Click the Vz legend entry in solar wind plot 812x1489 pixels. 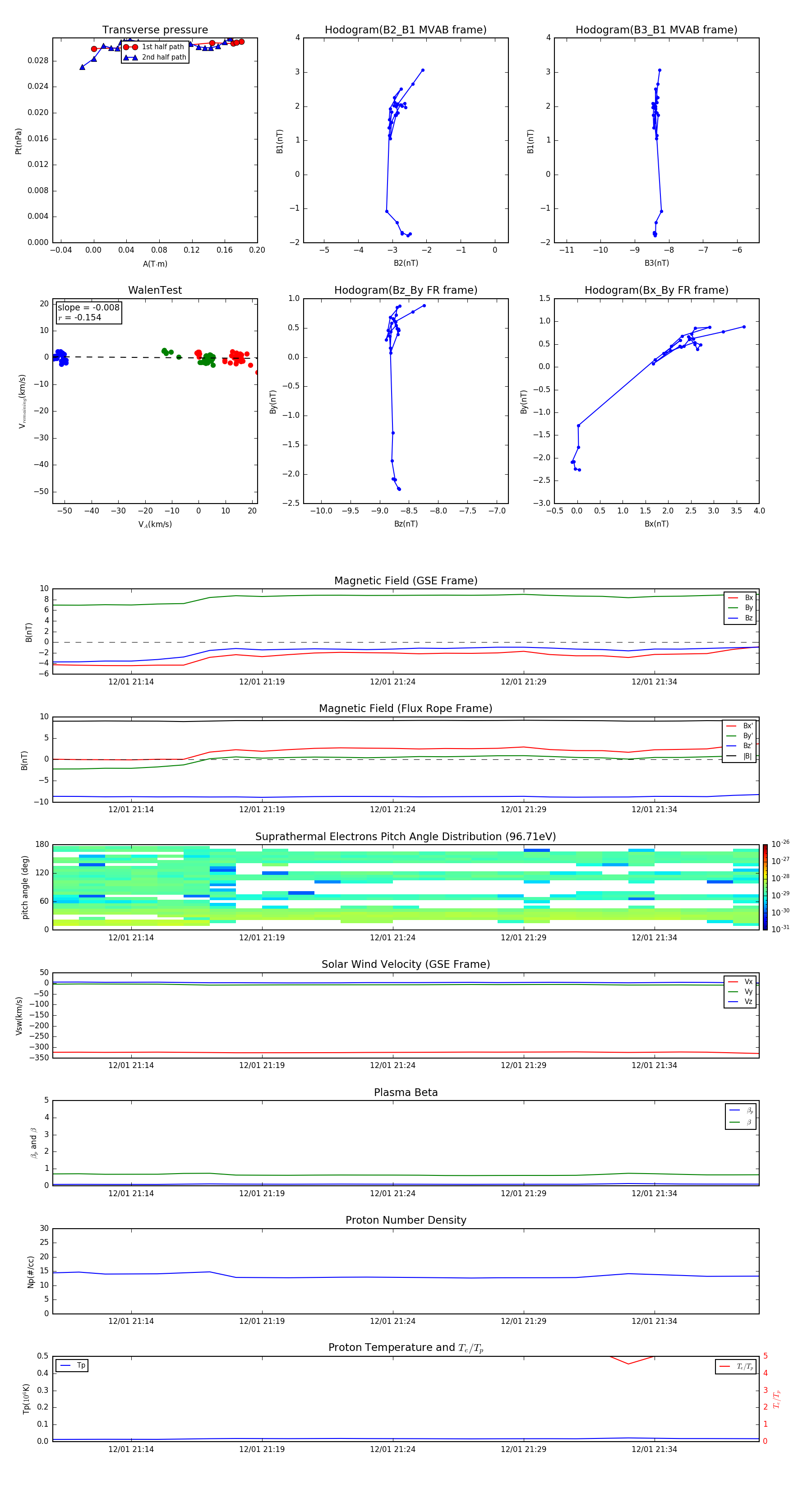pyautogui.click(x=740, y=1002)
